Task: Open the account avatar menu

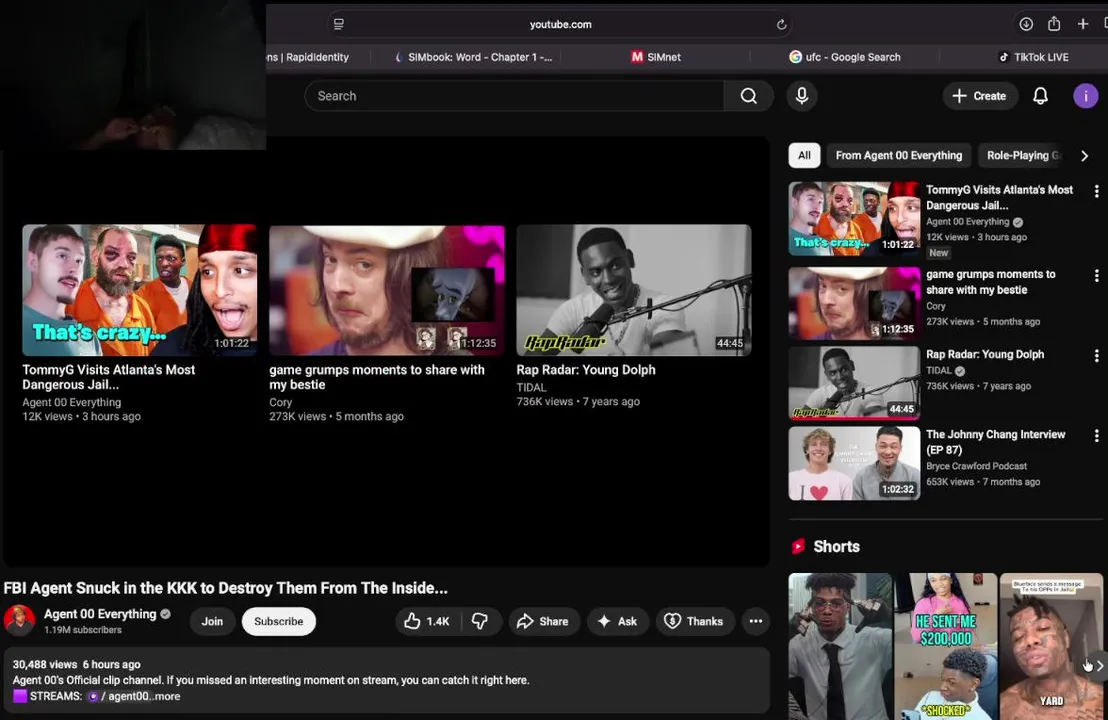Action: tap(1085, 96)
